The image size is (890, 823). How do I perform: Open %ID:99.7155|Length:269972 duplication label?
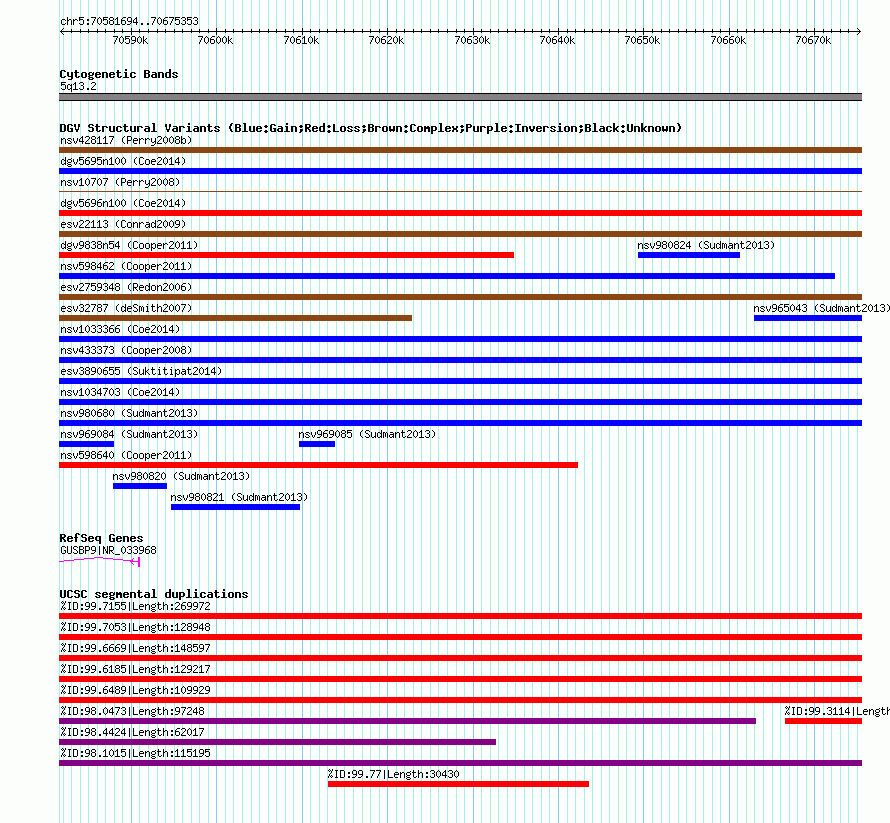tap(135, 606)
